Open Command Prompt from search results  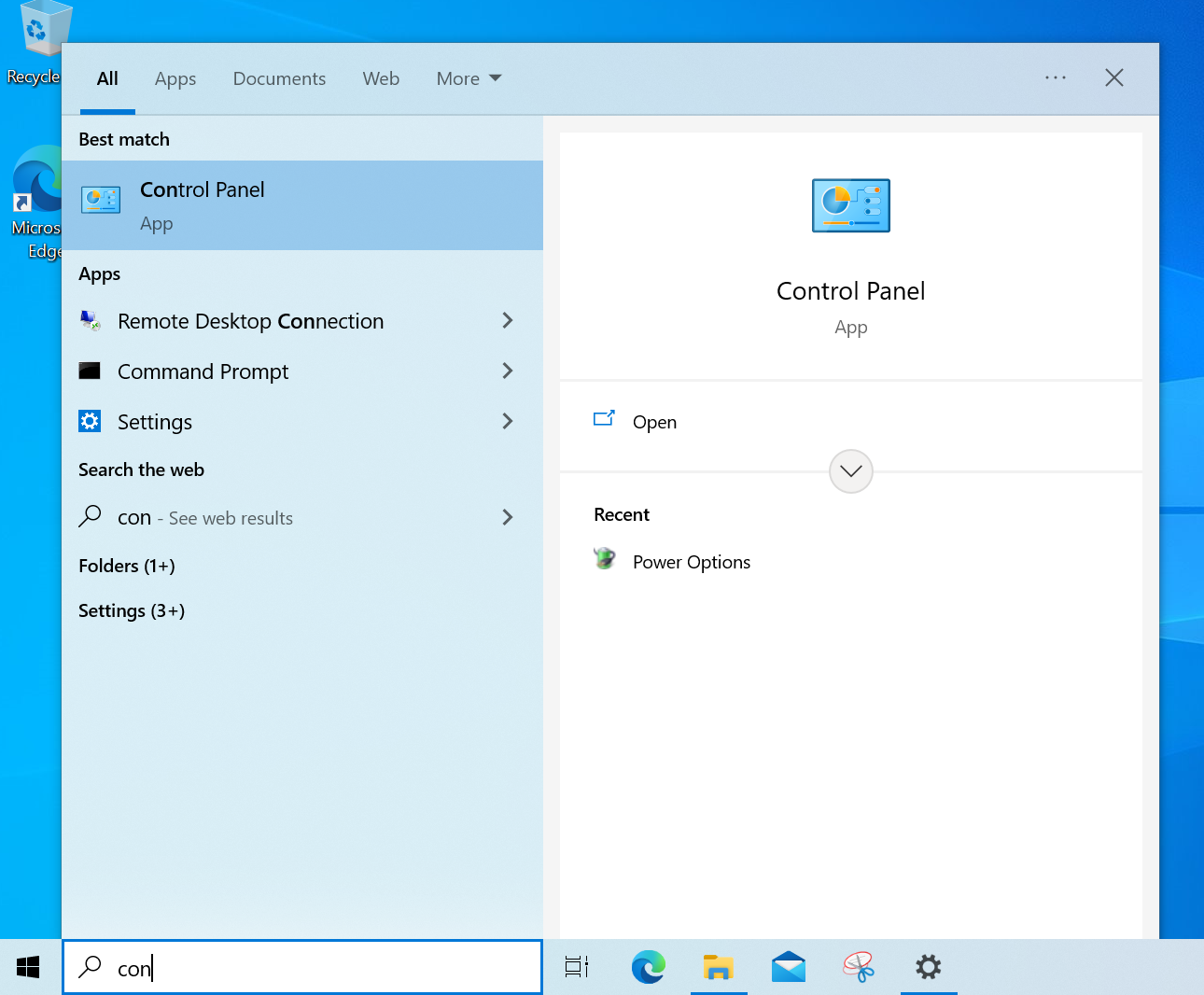pos(203,371)
